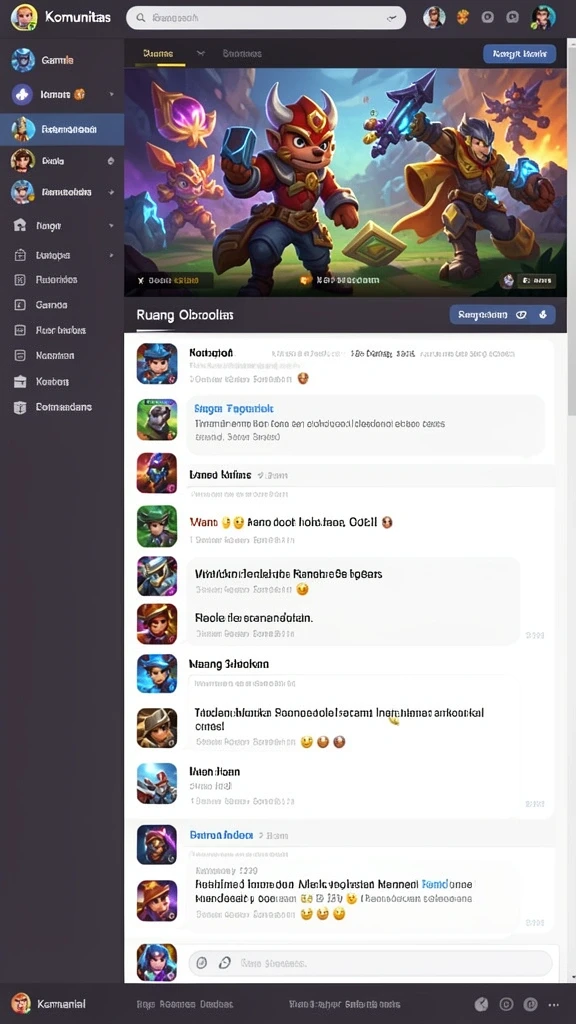The height and width of the screenshot is (1024, 576).
Task: Click the center text link in the footer bar
Action: pos(344,1004)
